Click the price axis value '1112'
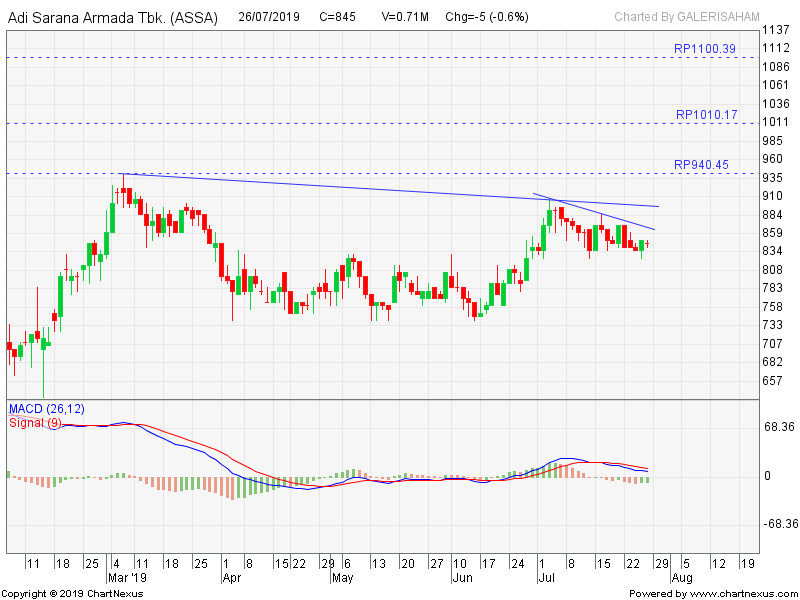 [x=776, y=48]
